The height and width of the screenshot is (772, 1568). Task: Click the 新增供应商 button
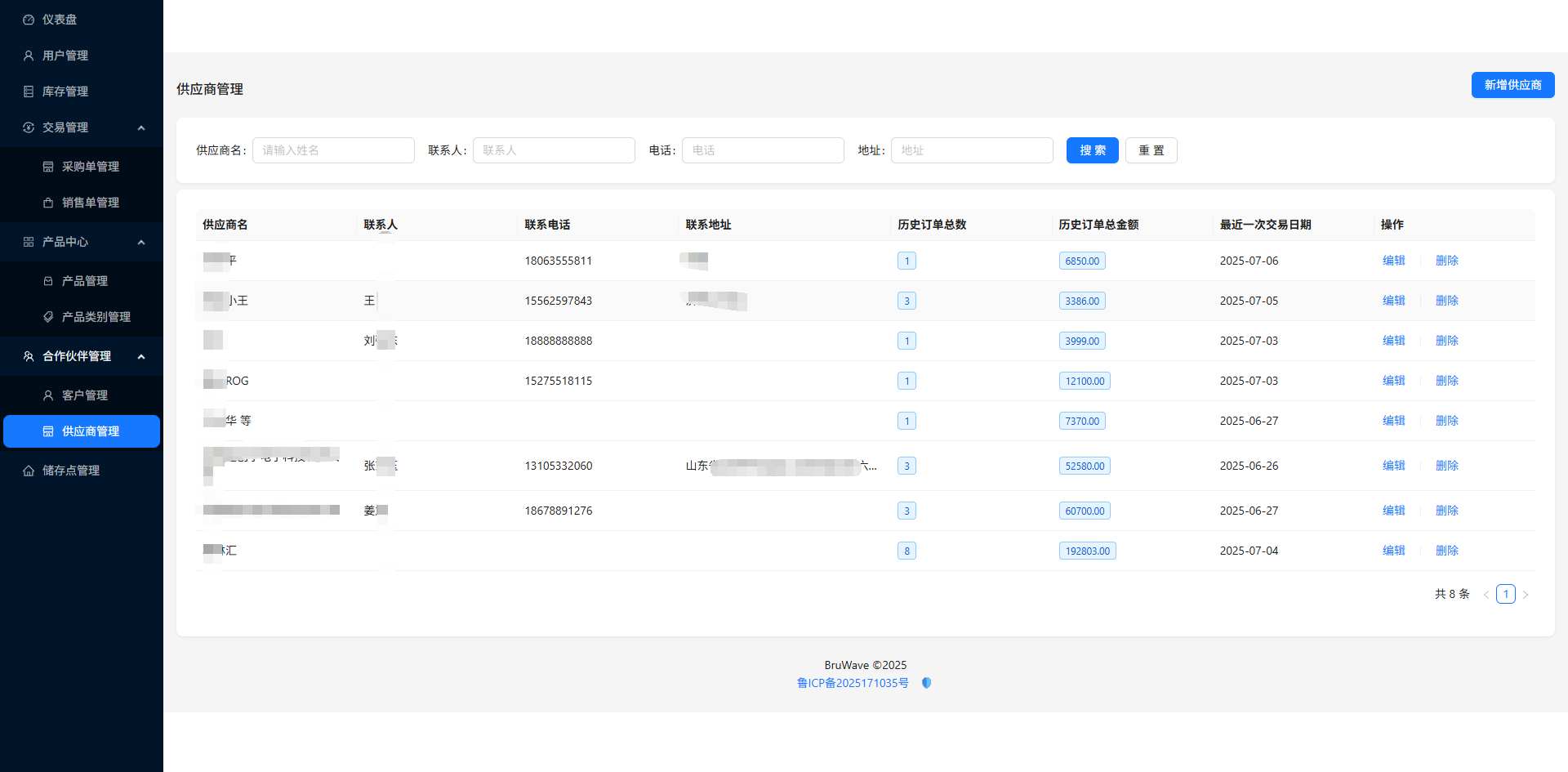1512,85
